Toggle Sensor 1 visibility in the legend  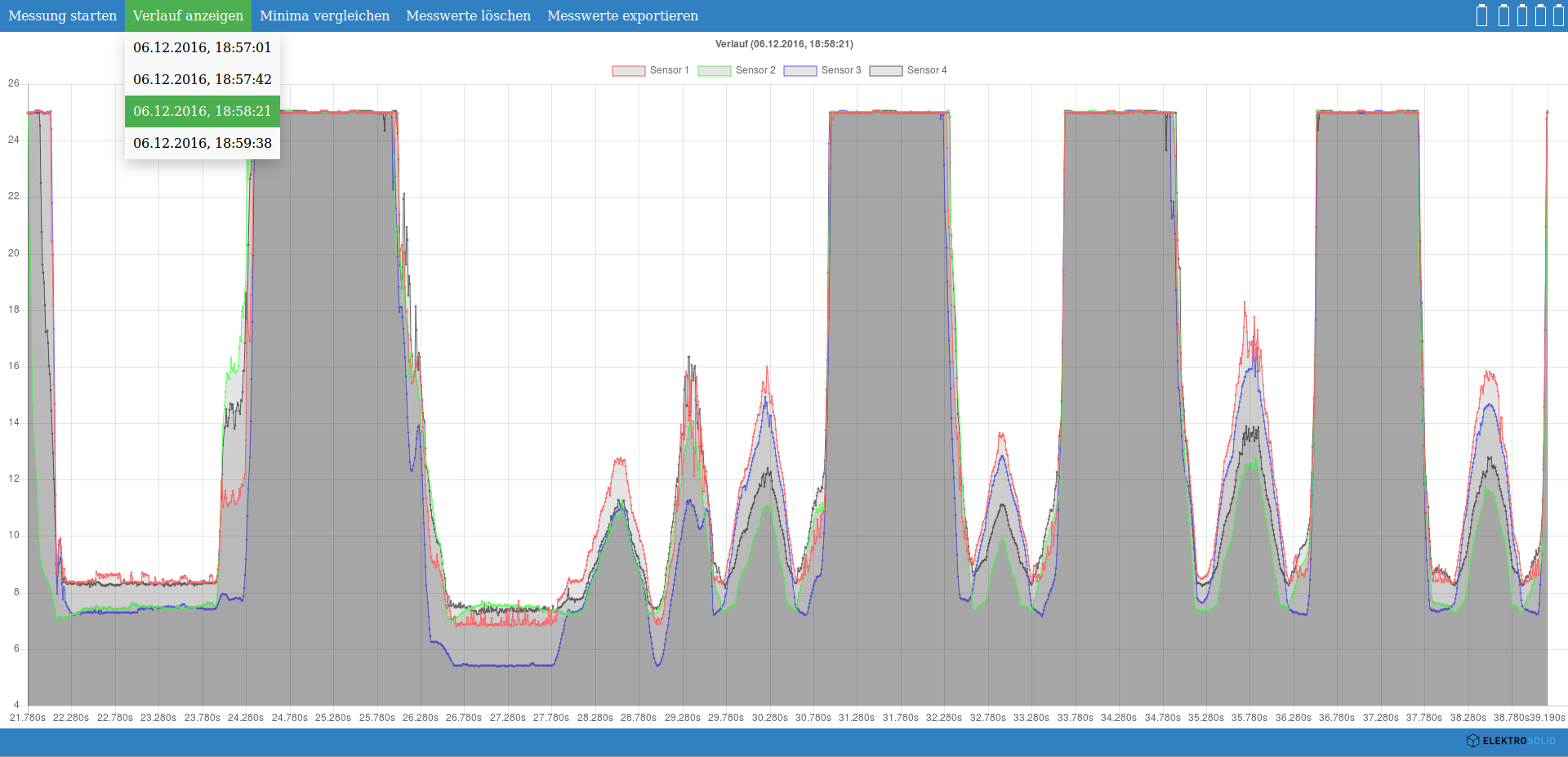click(650, 70)
